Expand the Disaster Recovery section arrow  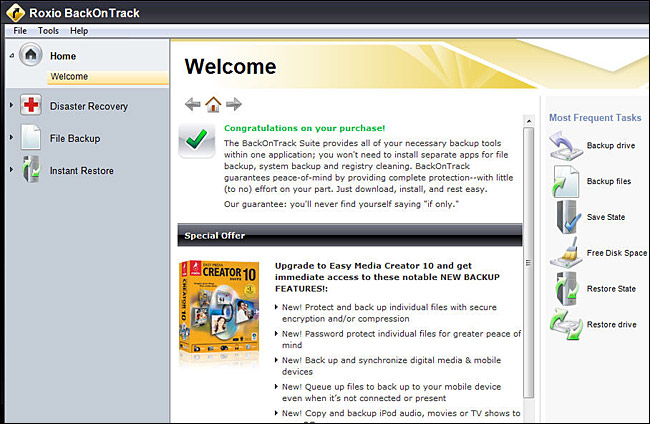pyautogui.click(x=12, y=105)
